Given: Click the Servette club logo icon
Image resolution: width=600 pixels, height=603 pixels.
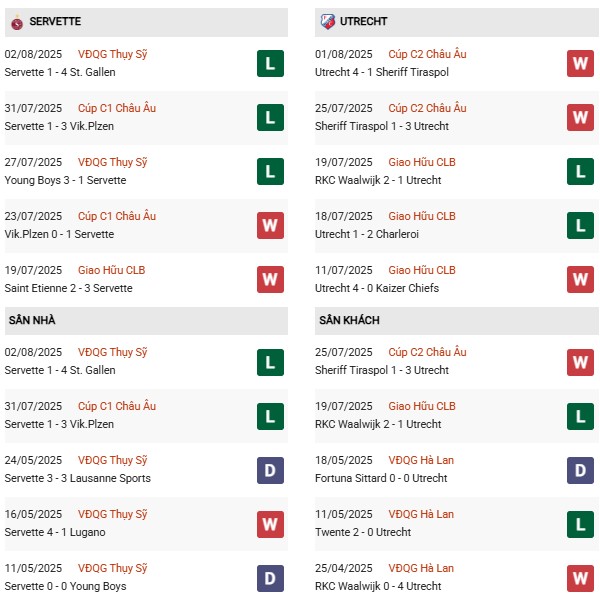Looking at the screenshot, I should [17, 21].
